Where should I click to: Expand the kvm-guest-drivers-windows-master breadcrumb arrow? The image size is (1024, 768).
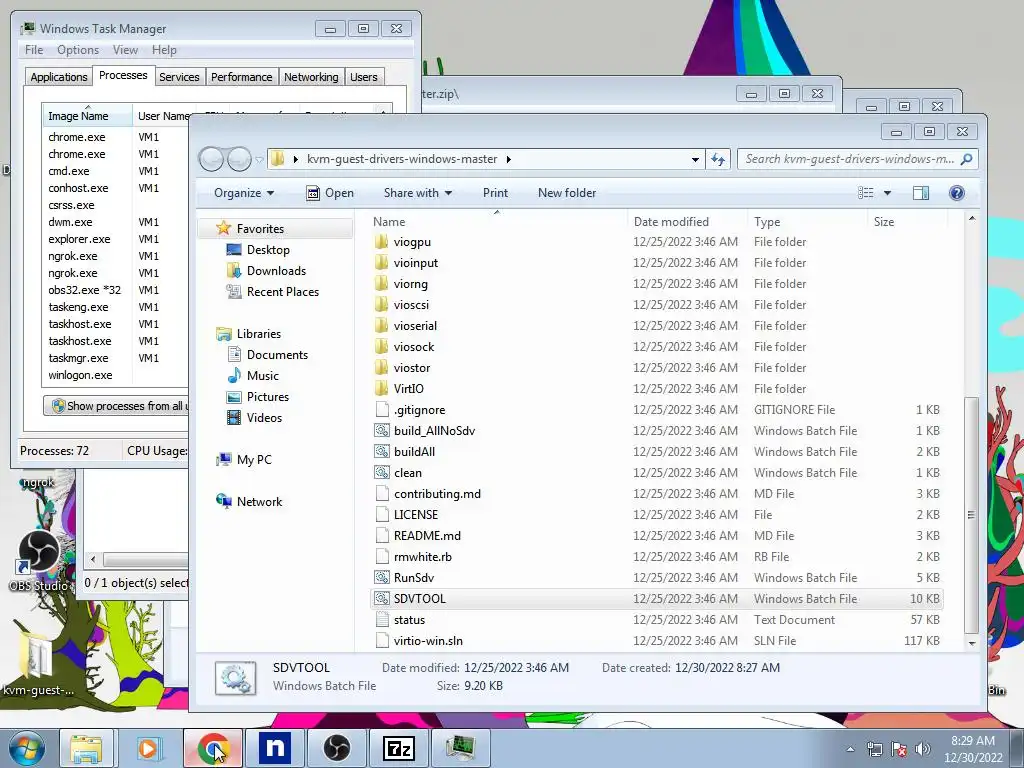[x=509, y=159]
